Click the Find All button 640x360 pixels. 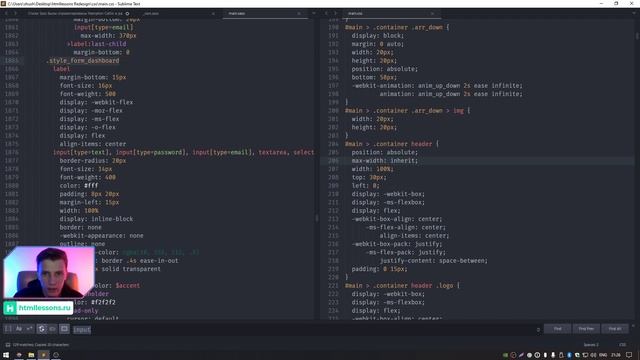coord(615,329)
